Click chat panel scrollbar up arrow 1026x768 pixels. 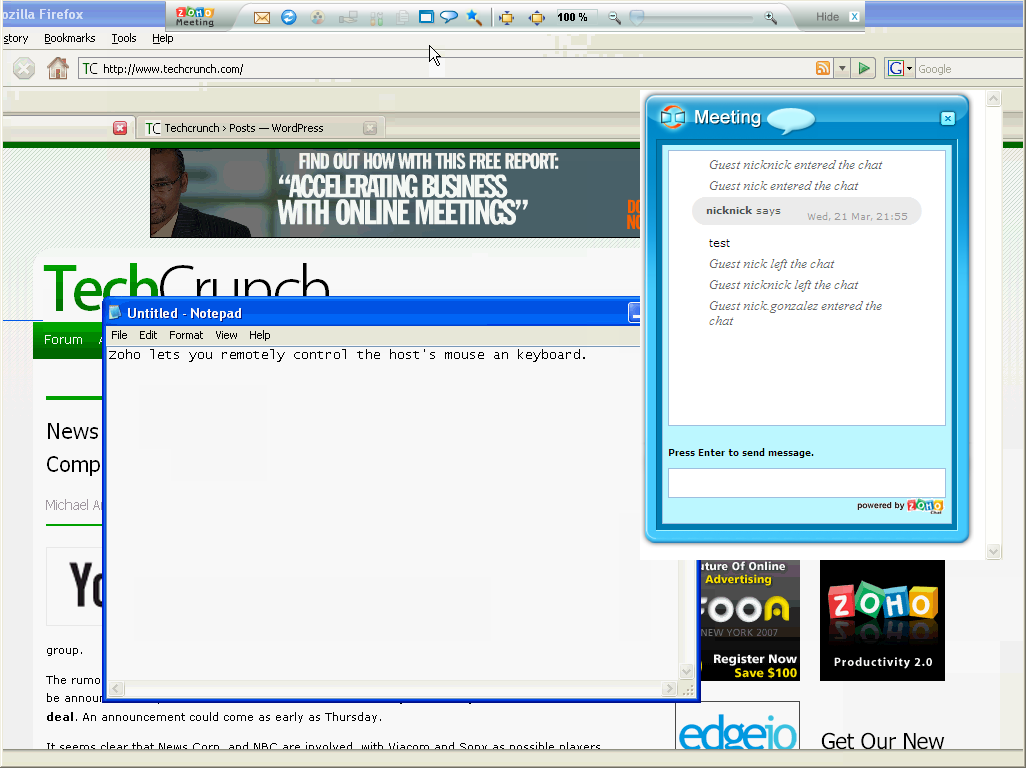993,99
